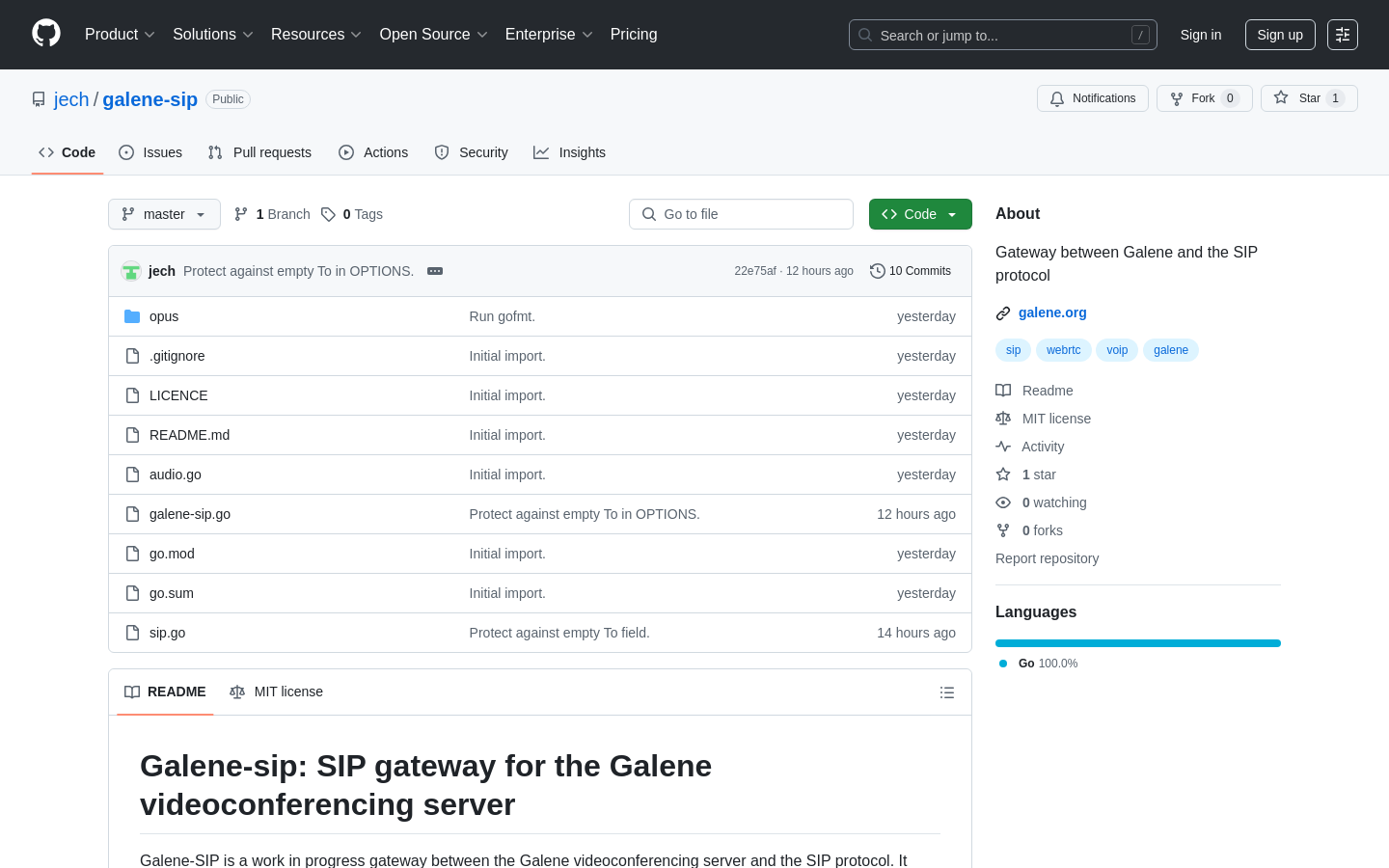1389x868 pixels.
Task: Select the README tab in file viewer
Action: (165, 692)
